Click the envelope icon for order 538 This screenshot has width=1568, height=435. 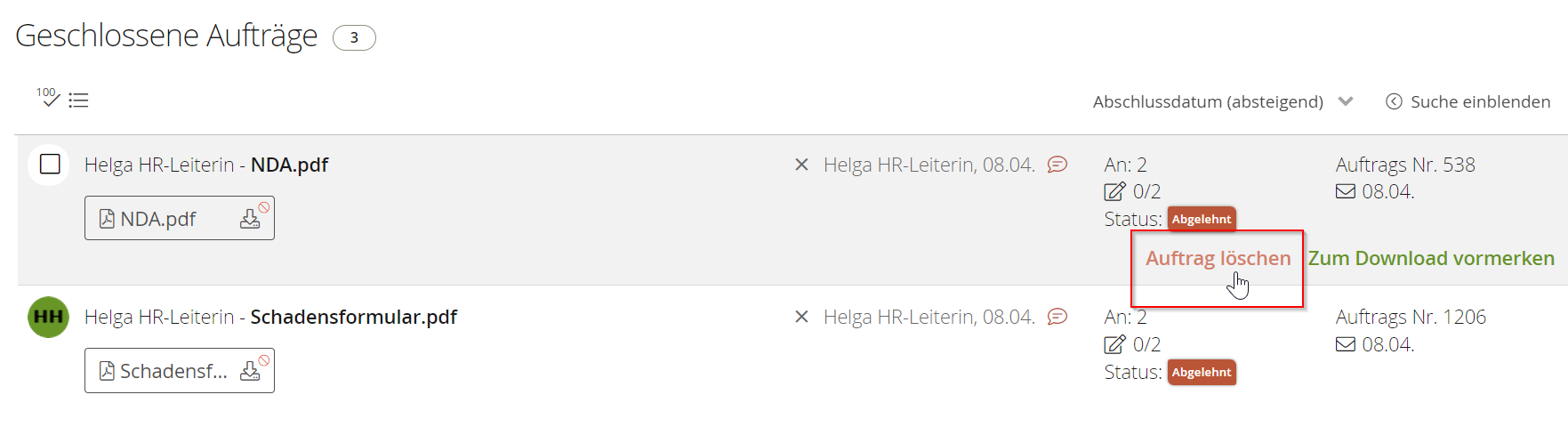click(x=1346, y=191)
